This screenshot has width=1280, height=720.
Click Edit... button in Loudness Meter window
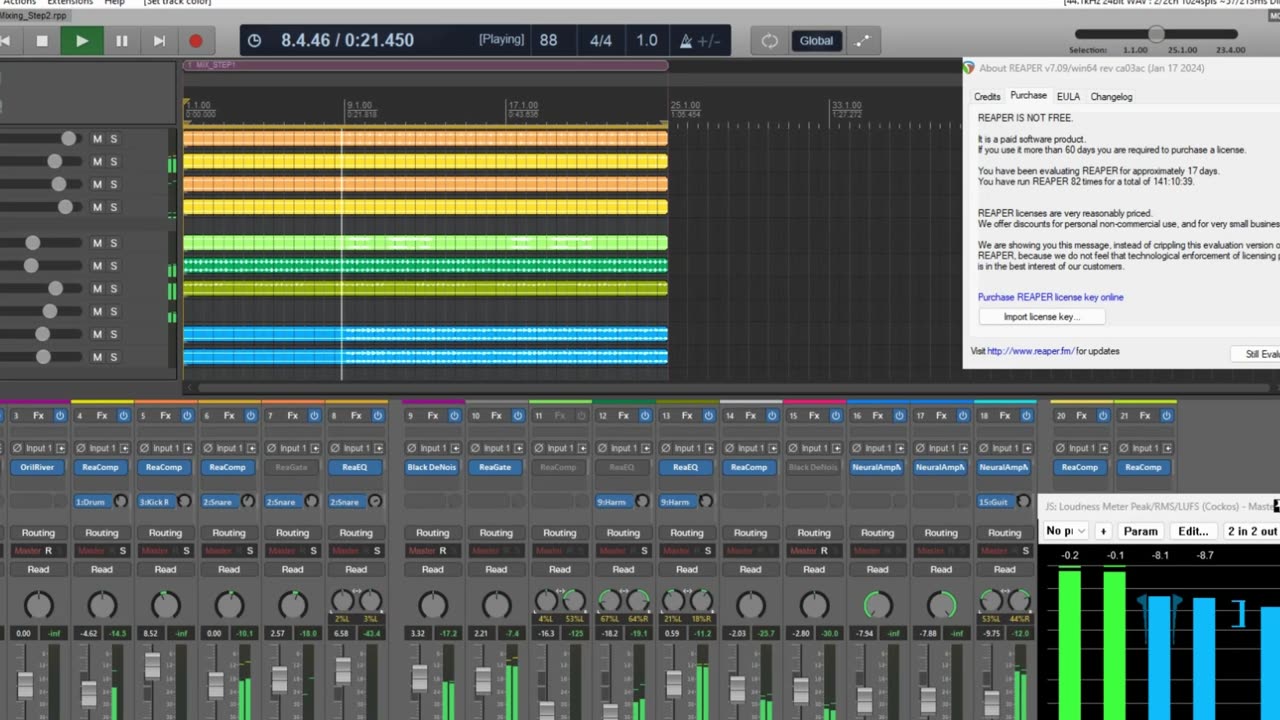pos(1193,531)
